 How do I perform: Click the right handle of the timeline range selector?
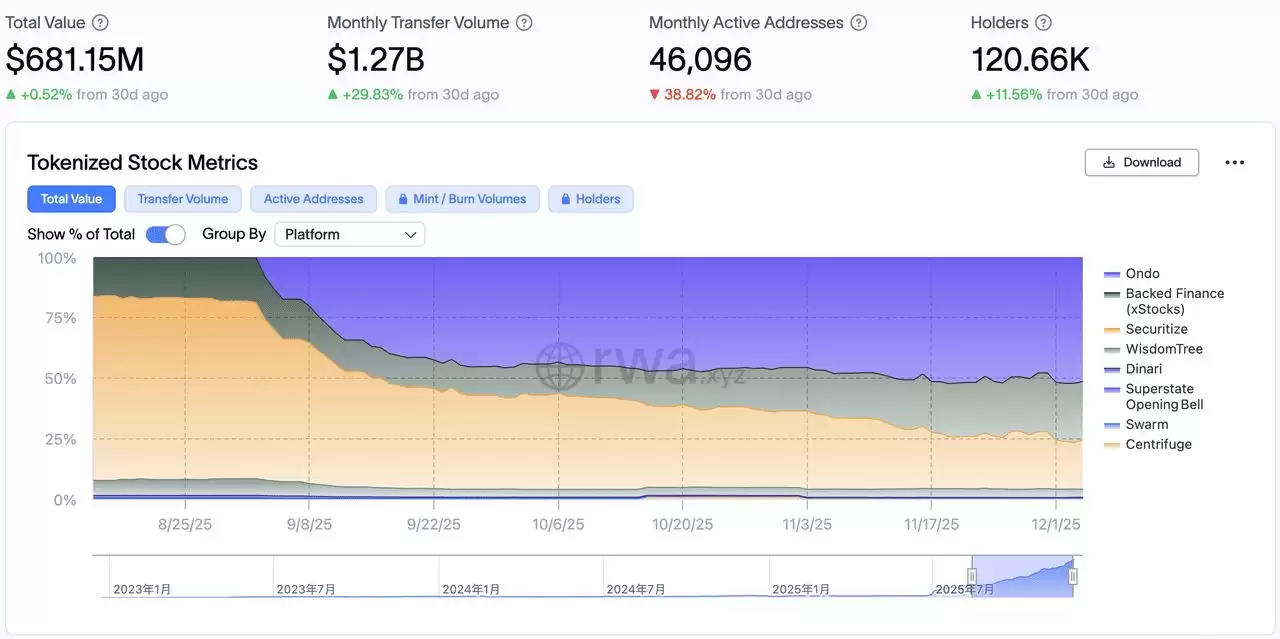pos(1075,576)
